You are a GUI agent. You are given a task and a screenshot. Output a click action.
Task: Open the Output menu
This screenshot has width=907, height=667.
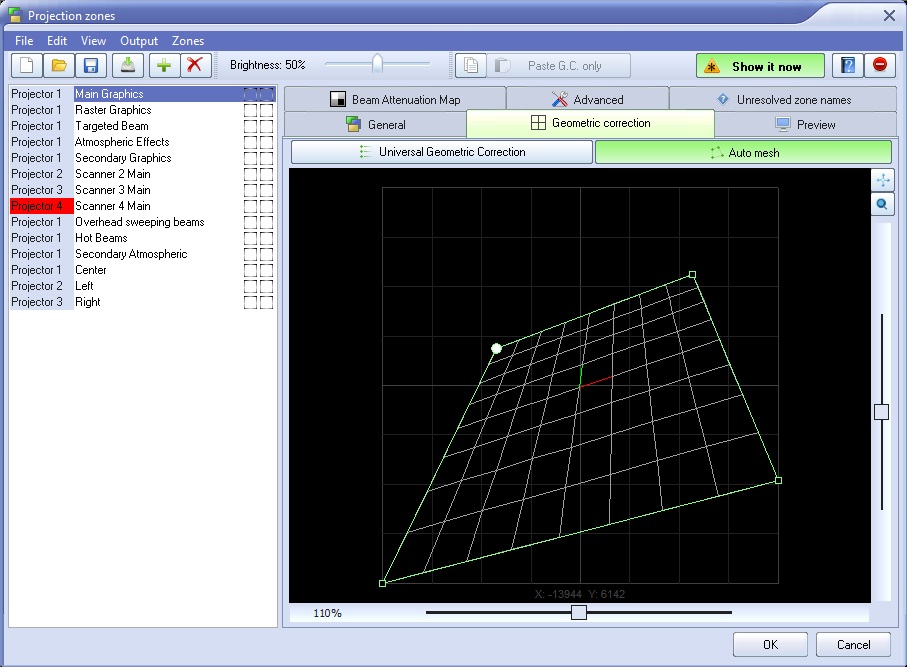139,41
